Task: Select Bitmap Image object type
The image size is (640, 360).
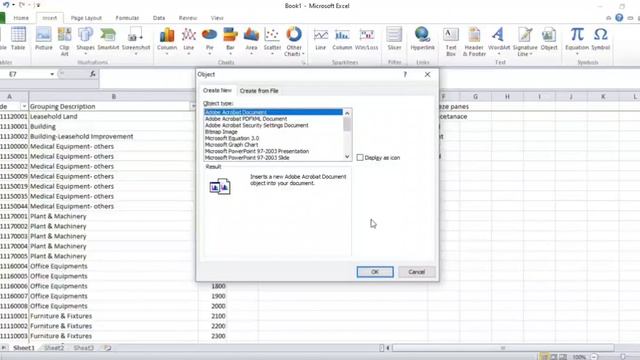Action: point(273,132)
